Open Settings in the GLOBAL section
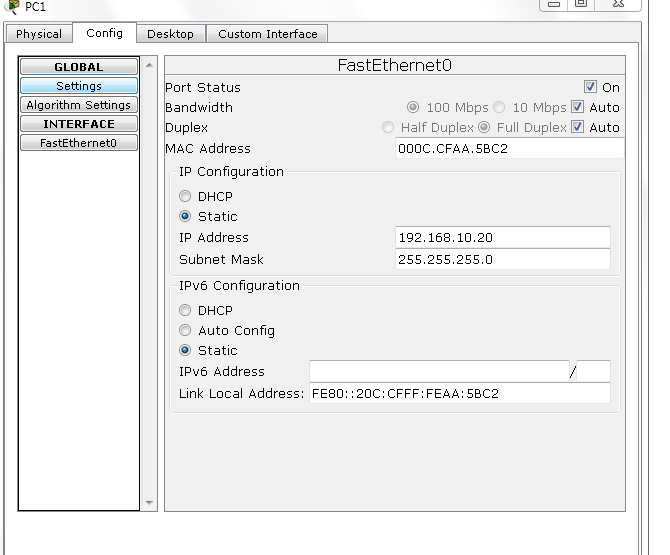 point(79,86)
